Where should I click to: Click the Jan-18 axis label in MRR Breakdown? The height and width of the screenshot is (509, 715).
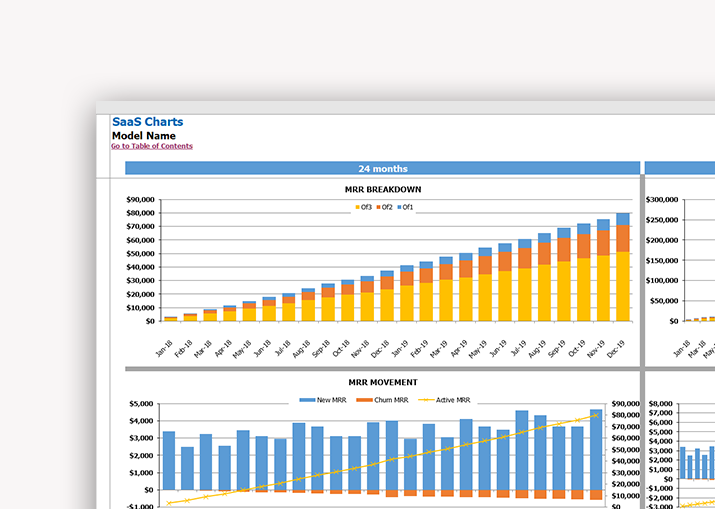tap(166, 347)
